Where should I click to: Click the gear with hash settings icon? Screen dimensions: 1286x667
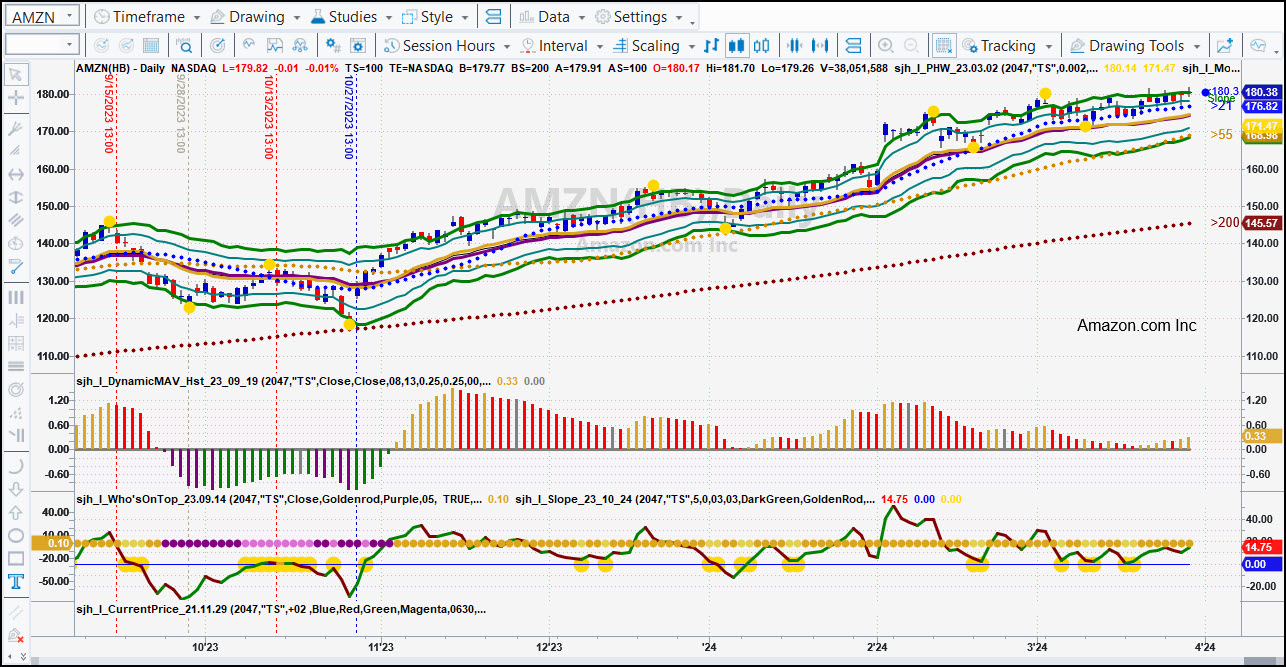coord(335,45)
